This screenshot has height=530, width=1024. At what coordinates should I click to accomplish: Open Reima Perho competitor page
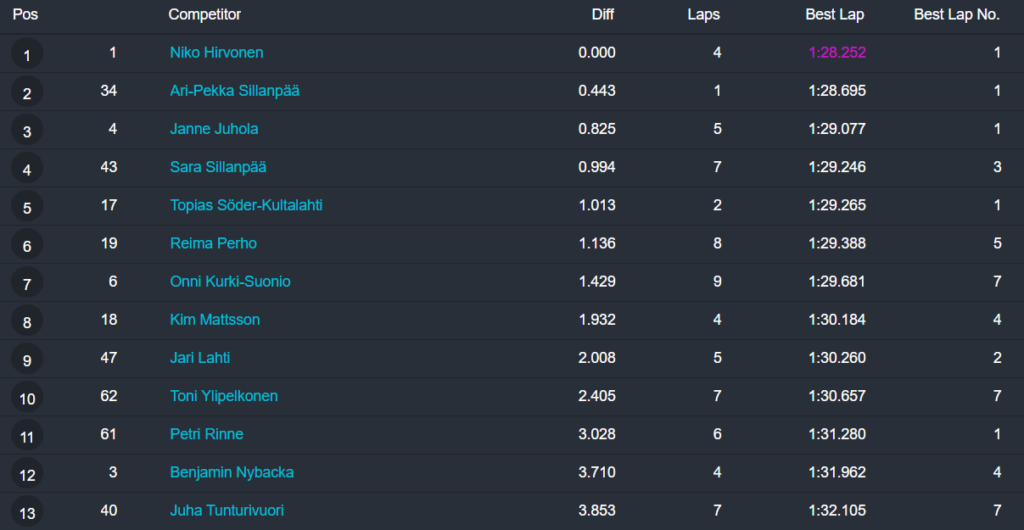pyautogui.click(x=213, y=243)
